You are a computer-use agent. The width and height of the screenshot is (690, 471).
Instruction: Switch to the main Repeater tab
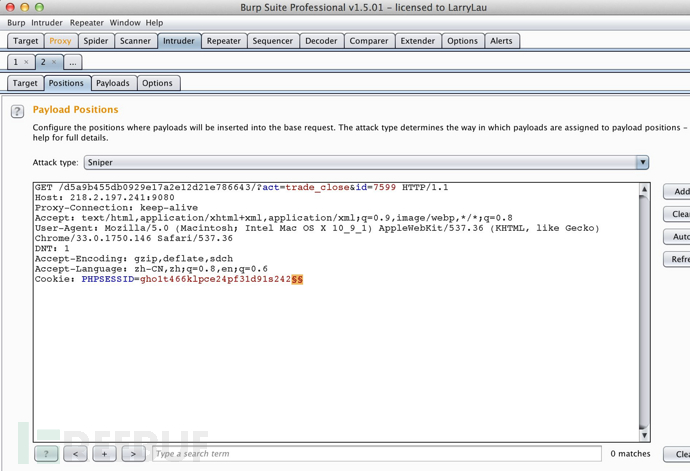[224, 41]
